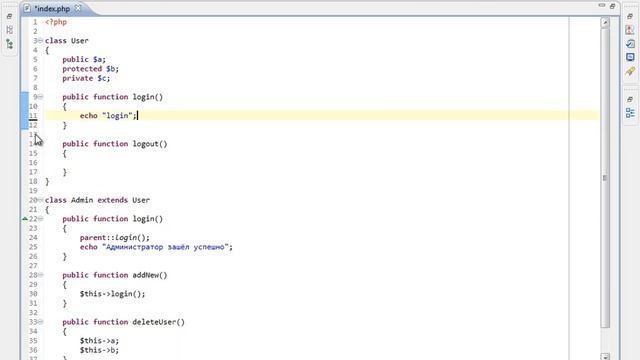Click the 'public $a;' declaration
640x360 pixels.
click(x=84, y=60)
